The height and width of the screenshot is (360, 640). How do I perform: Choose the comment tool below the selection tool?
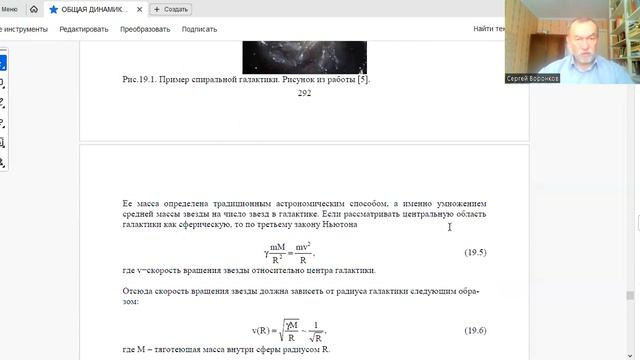pos(2,83)
